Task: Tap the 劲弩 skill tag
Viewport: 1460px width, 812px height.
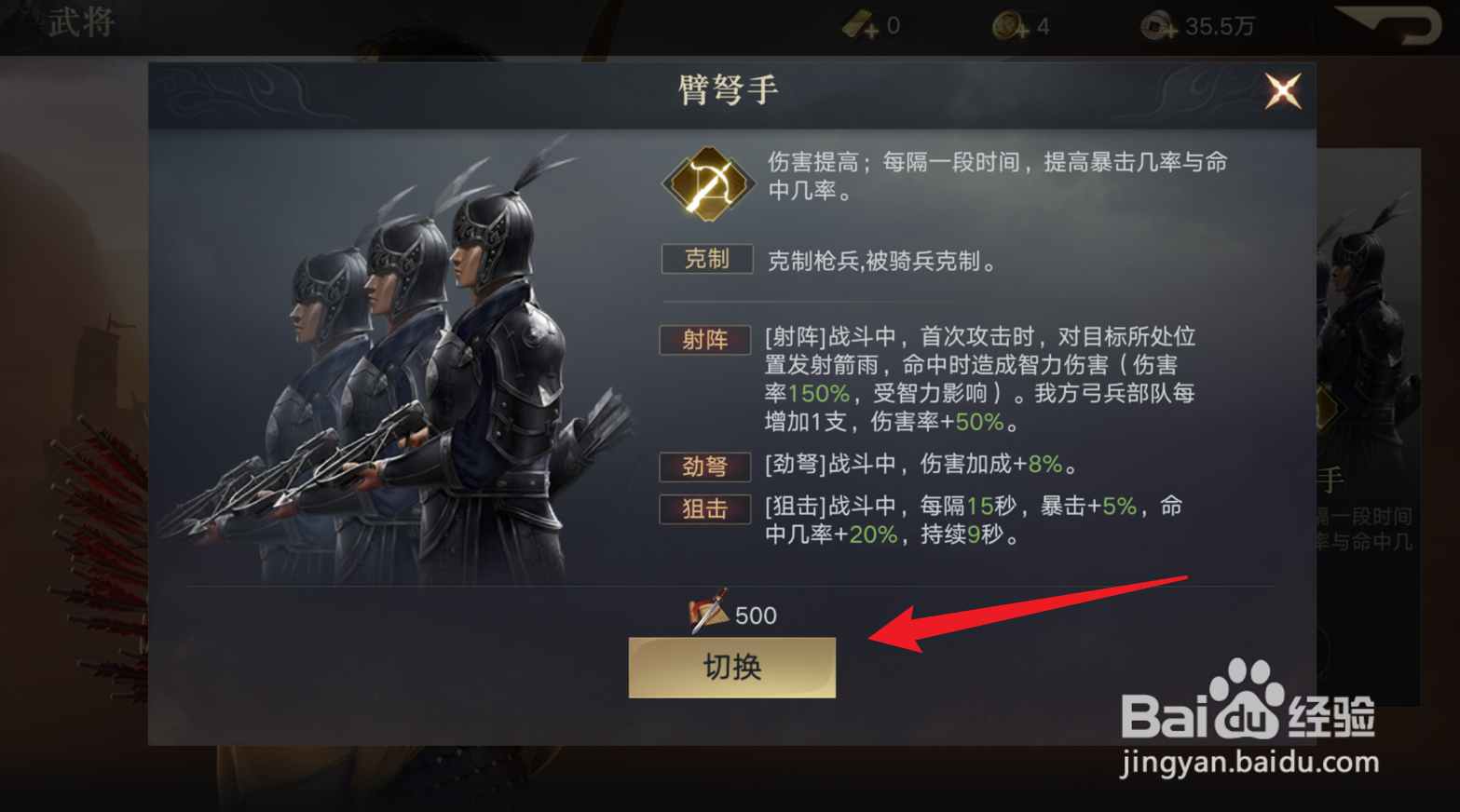Action: click(x=705, y=466)
